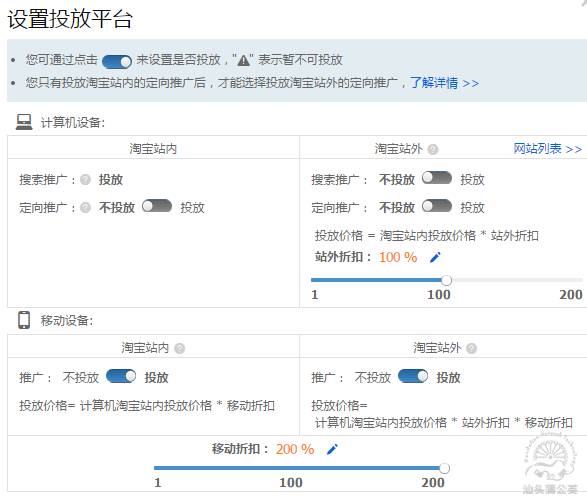Click the example toggle in the info banner
Screen dimensions: 587x503
coord(117,61)
